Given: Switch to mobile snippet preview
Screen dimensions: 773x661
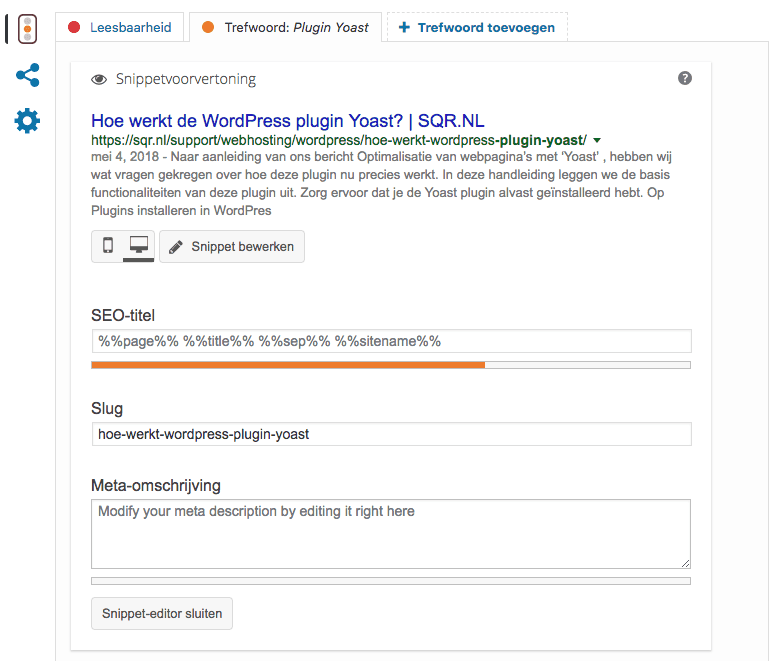Looking at the screenshot, I should pos(108,246).
